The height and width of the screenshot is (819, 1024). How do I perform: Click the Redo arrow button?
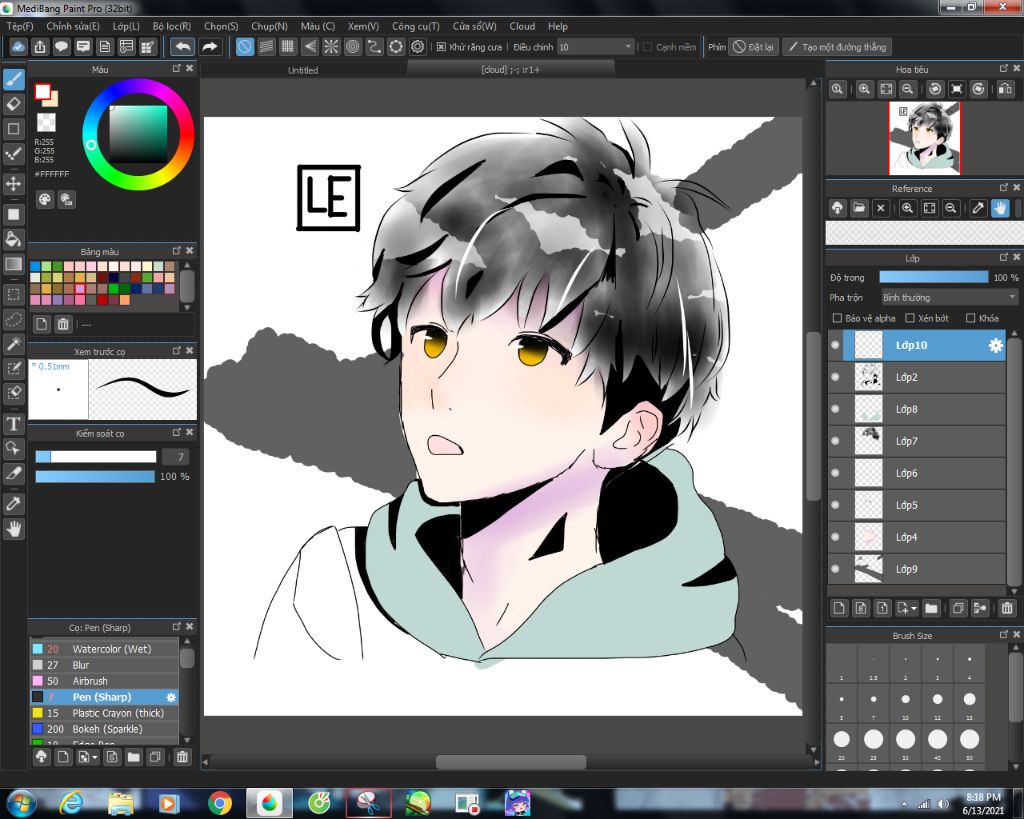[x=210, y=46]
